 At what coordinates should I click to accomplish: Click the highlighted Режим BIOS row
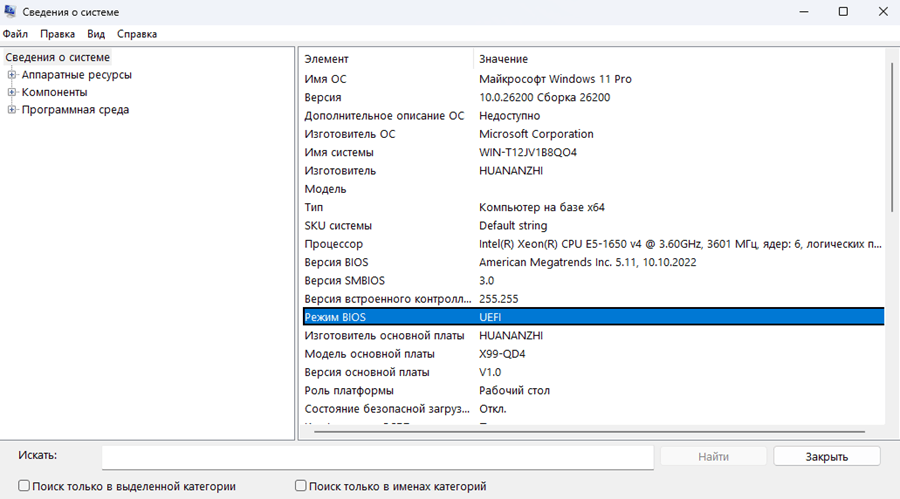(x=593, y=317)
